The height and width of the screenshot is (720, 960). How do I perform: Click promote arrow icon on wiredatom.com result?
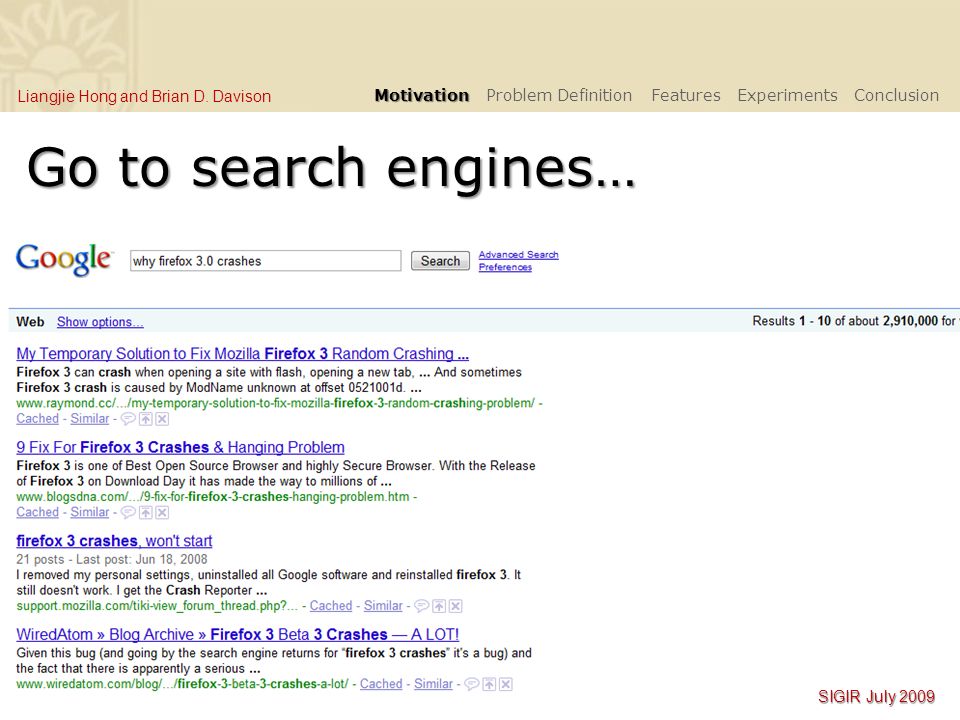(489, 684)
